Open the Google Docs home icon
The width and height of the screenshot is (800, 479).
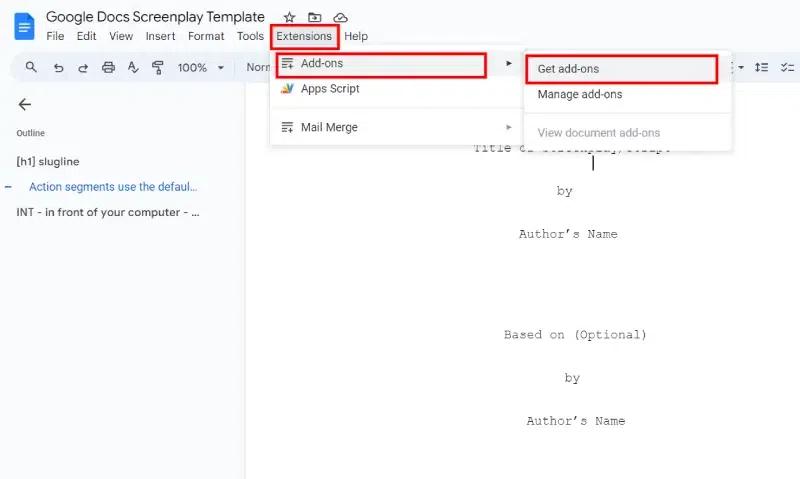coord(24,27)
